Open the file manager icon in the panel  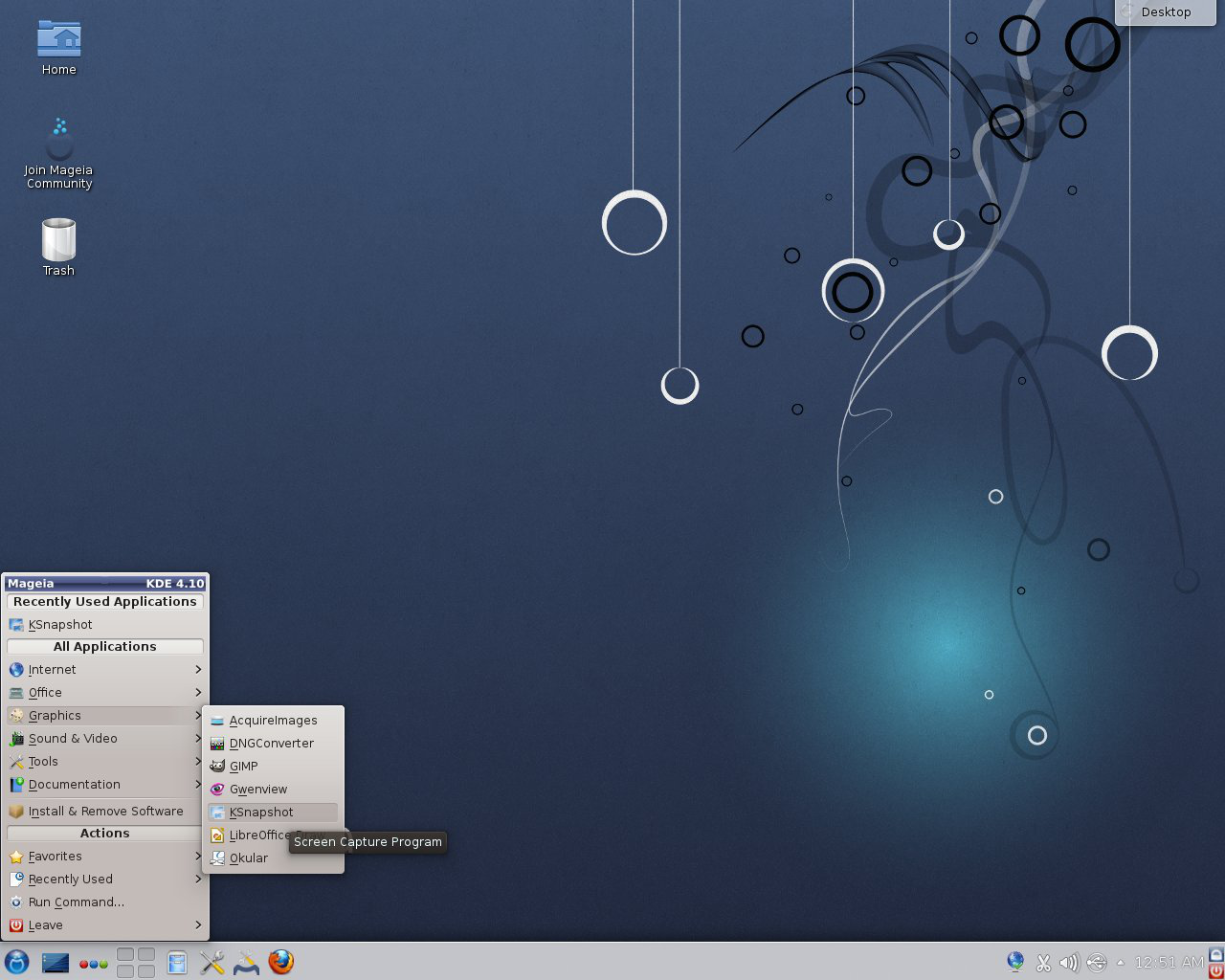[x=177, y=962]
